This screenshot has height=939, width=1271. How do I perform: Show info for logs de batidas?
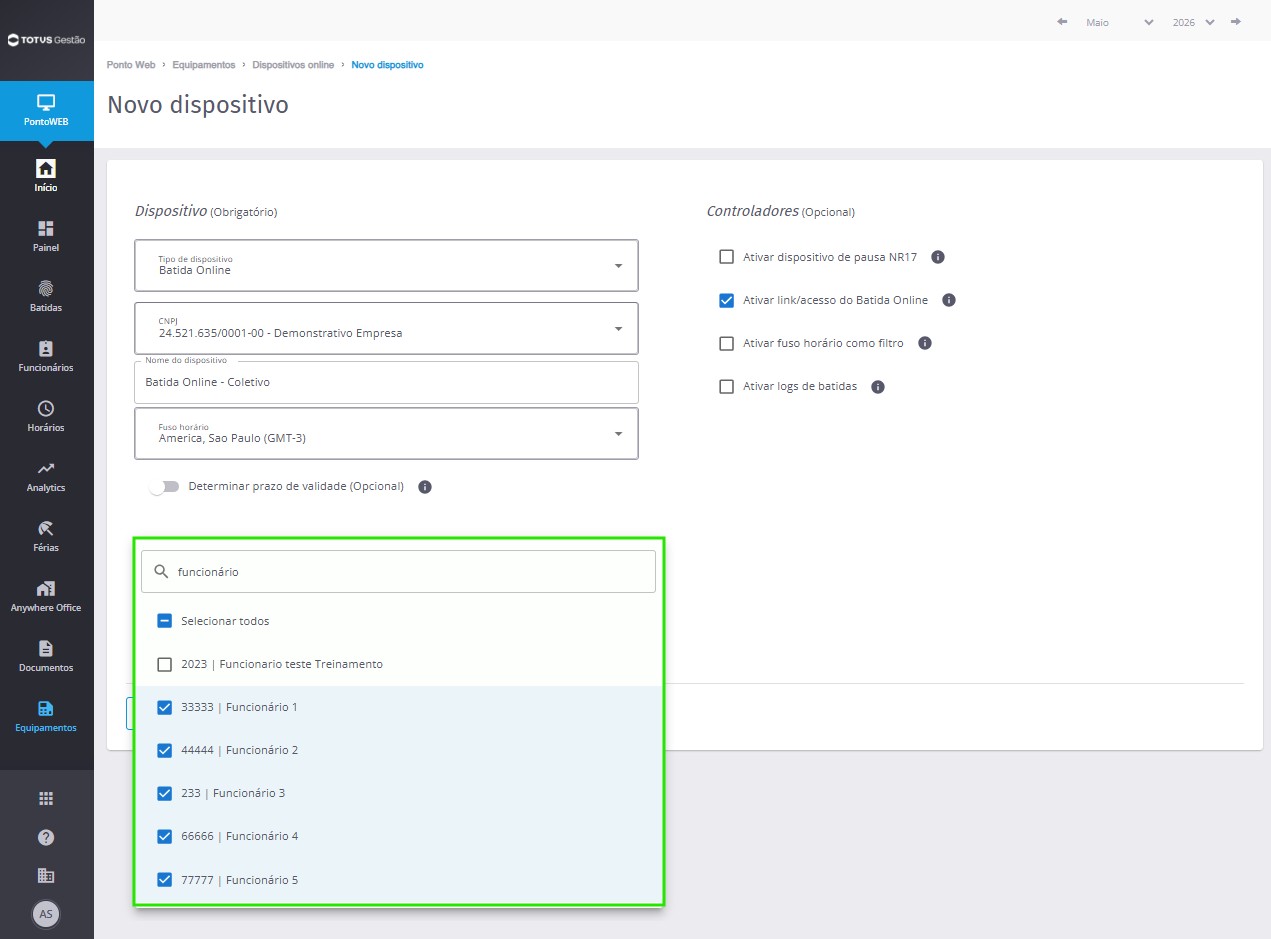click(878, 387)
